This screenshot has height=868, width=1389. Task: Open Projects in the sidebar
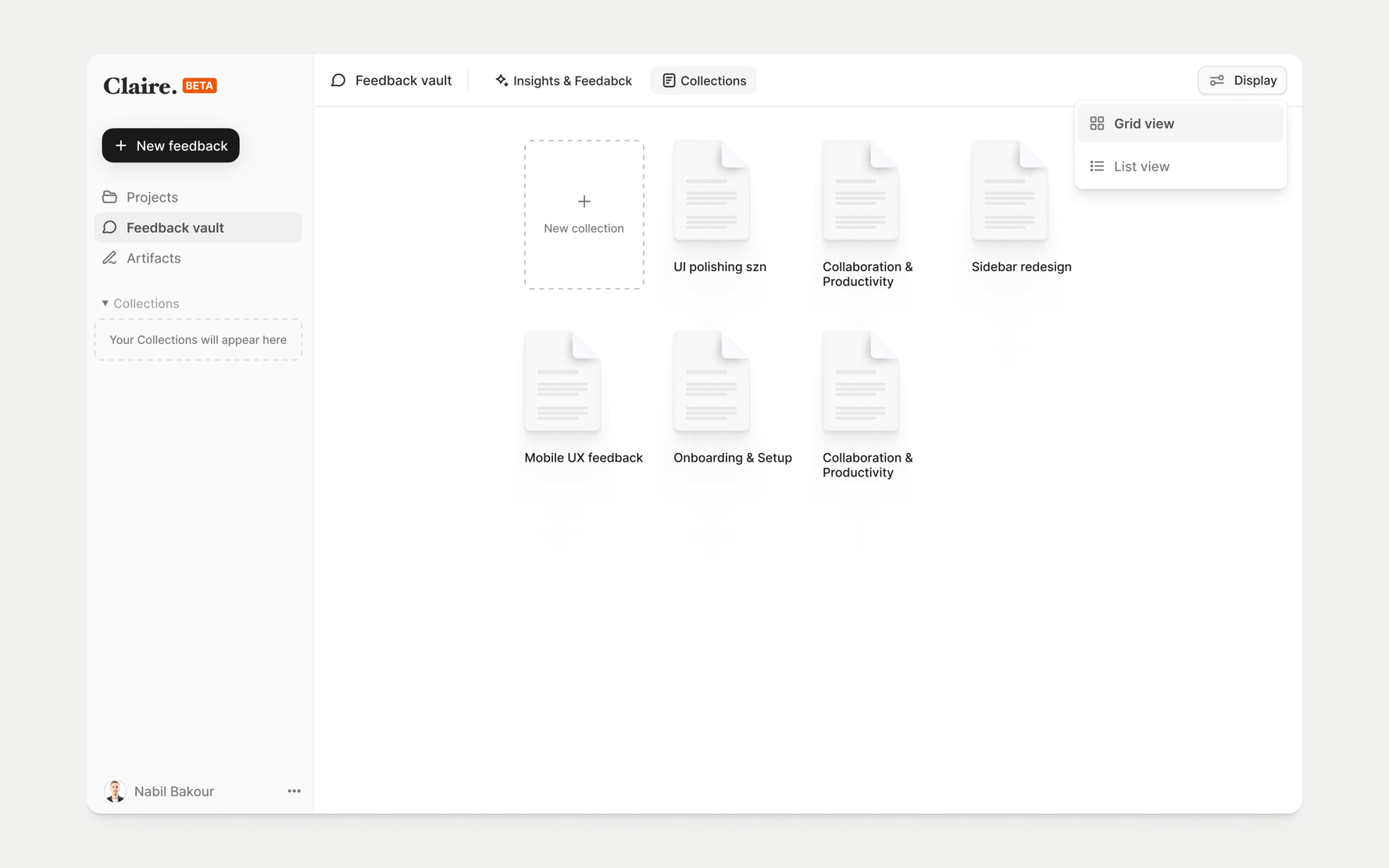tap(198, 197)
